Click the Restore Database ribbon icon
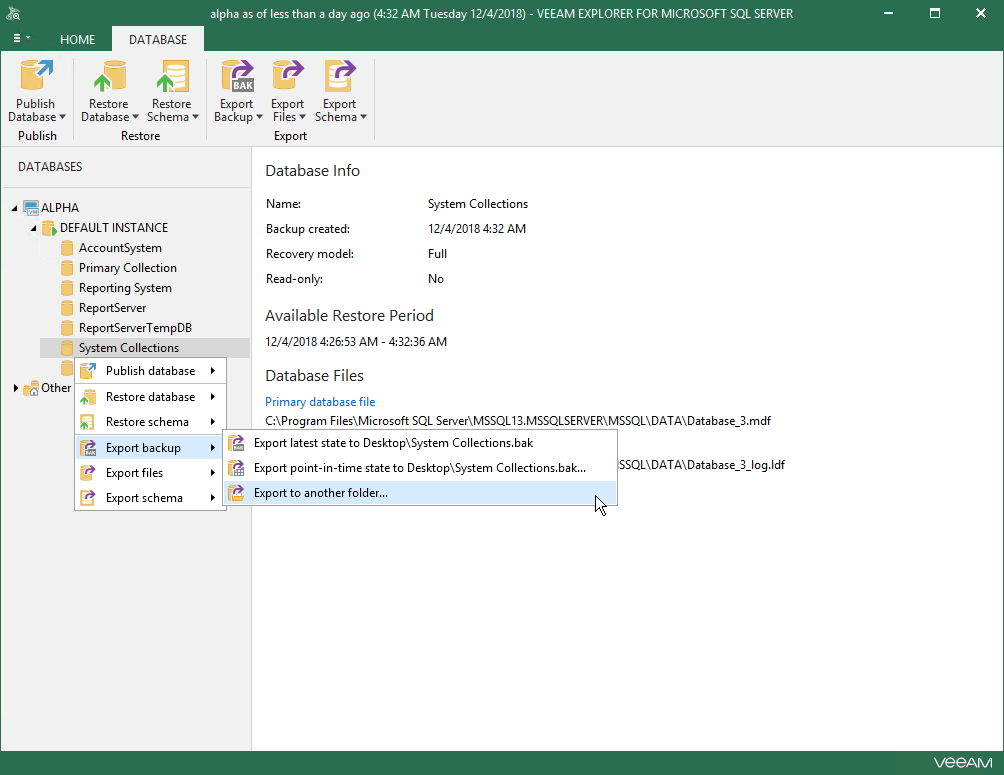 tap(109, 76)
